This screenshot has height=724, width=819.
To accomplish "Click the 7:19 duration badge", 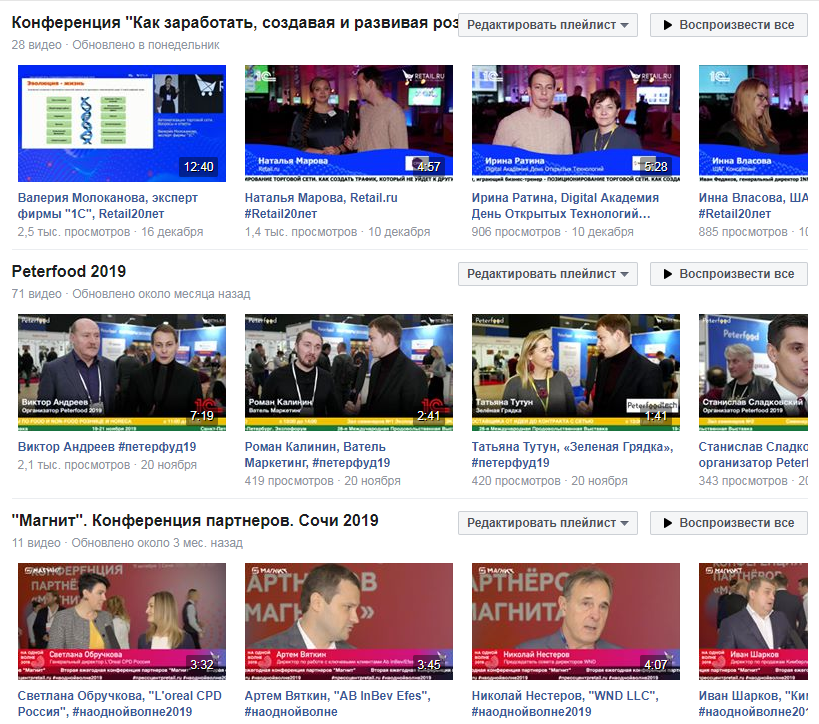I will pyautogui.click(x=202, y=416).
